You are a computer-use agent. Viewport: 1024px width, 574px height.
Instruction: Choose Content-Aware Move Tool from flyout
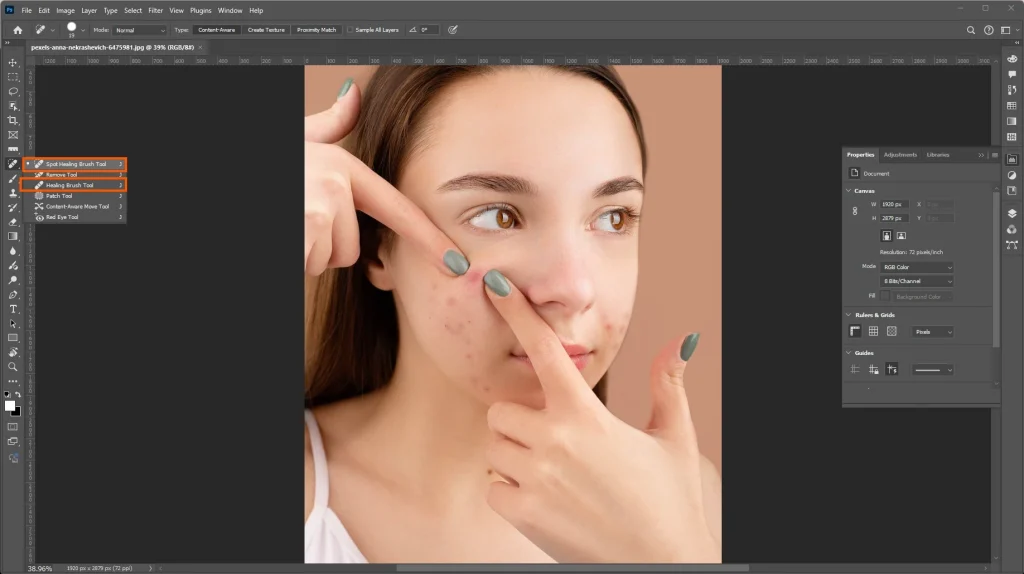74,206
